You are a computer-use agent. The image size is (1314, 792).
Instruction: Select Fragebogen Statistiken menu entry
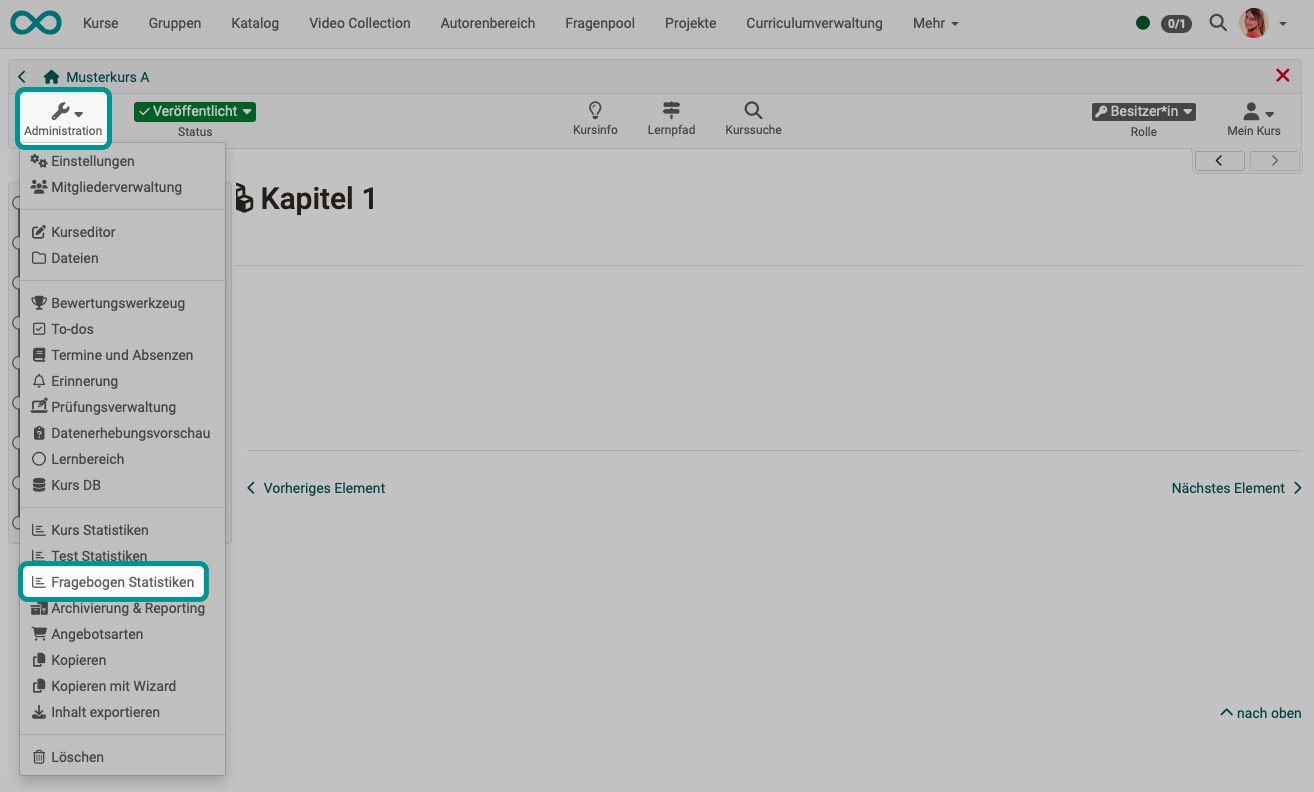pos(122,582)
